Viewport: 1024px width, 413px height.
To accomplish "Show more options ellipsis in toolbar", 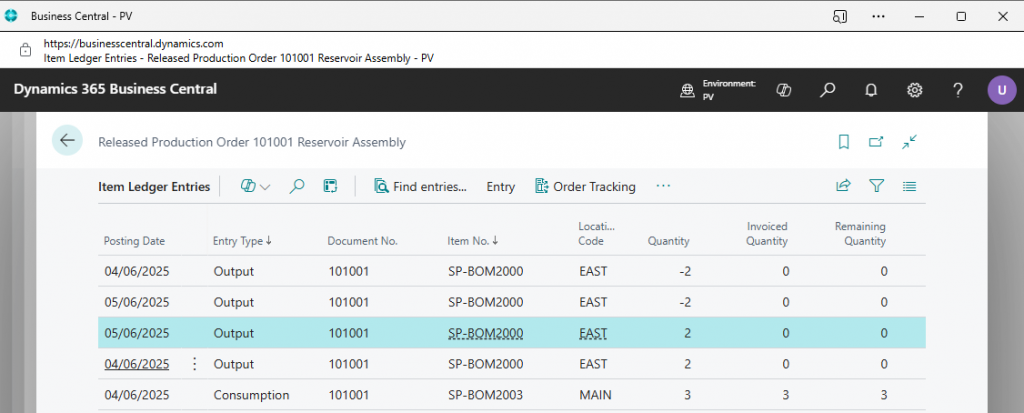I will [663, 186].
